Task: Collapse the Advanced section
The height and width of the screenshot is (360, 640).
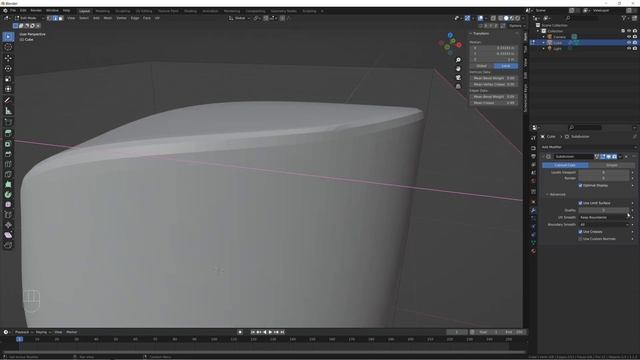Action: (556, 194)
